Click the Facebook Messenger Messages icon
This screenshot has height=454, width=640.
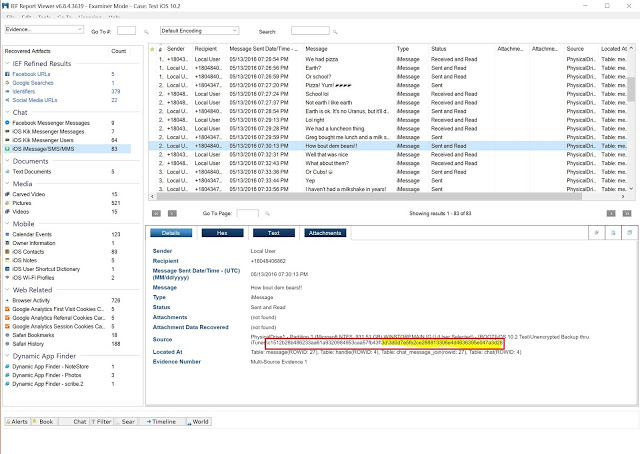[7, 122]
